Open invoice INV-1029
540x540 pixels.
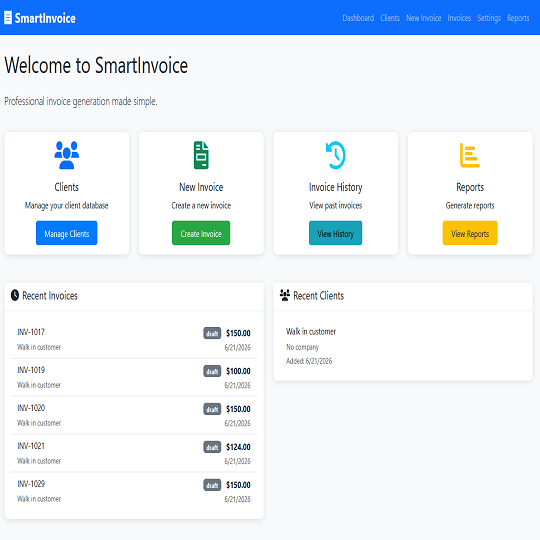(x=134, y=491)
